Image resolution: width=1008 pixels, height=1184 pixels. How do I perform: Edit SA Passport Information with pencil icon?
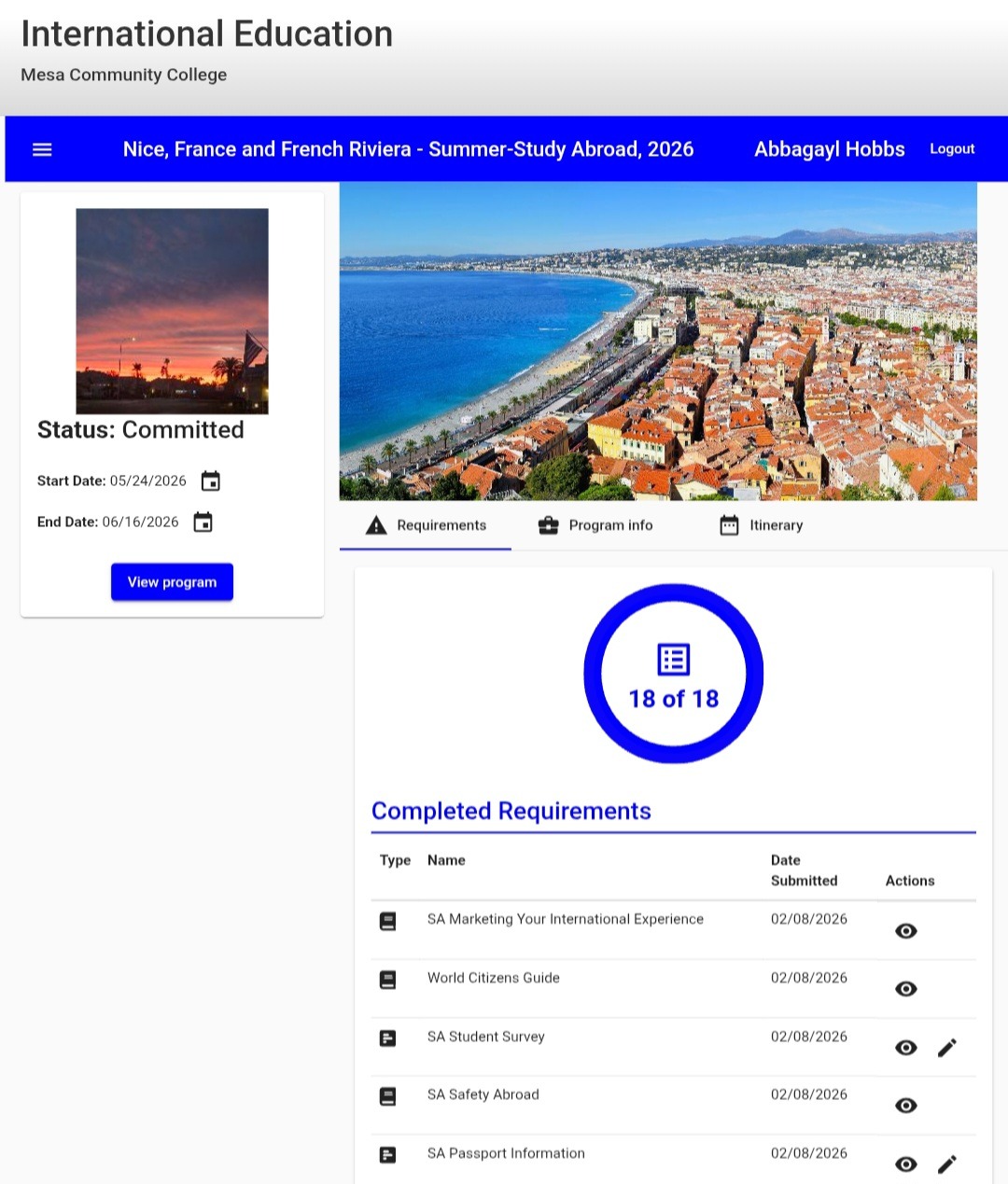pyautogui.click(x=946, y=1163)
